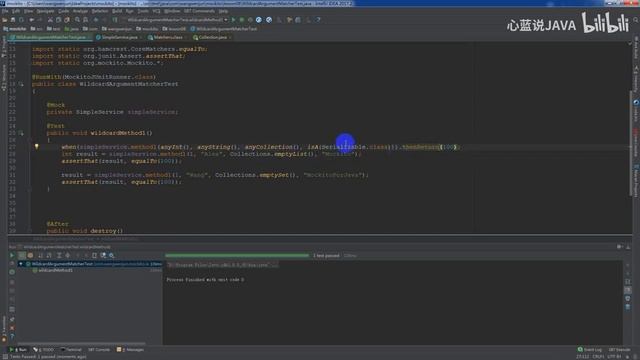The width and height of the screenshot is (640, 360).
Task: Open Run panel gear settings menu
Action: click(x=620, y=247)
